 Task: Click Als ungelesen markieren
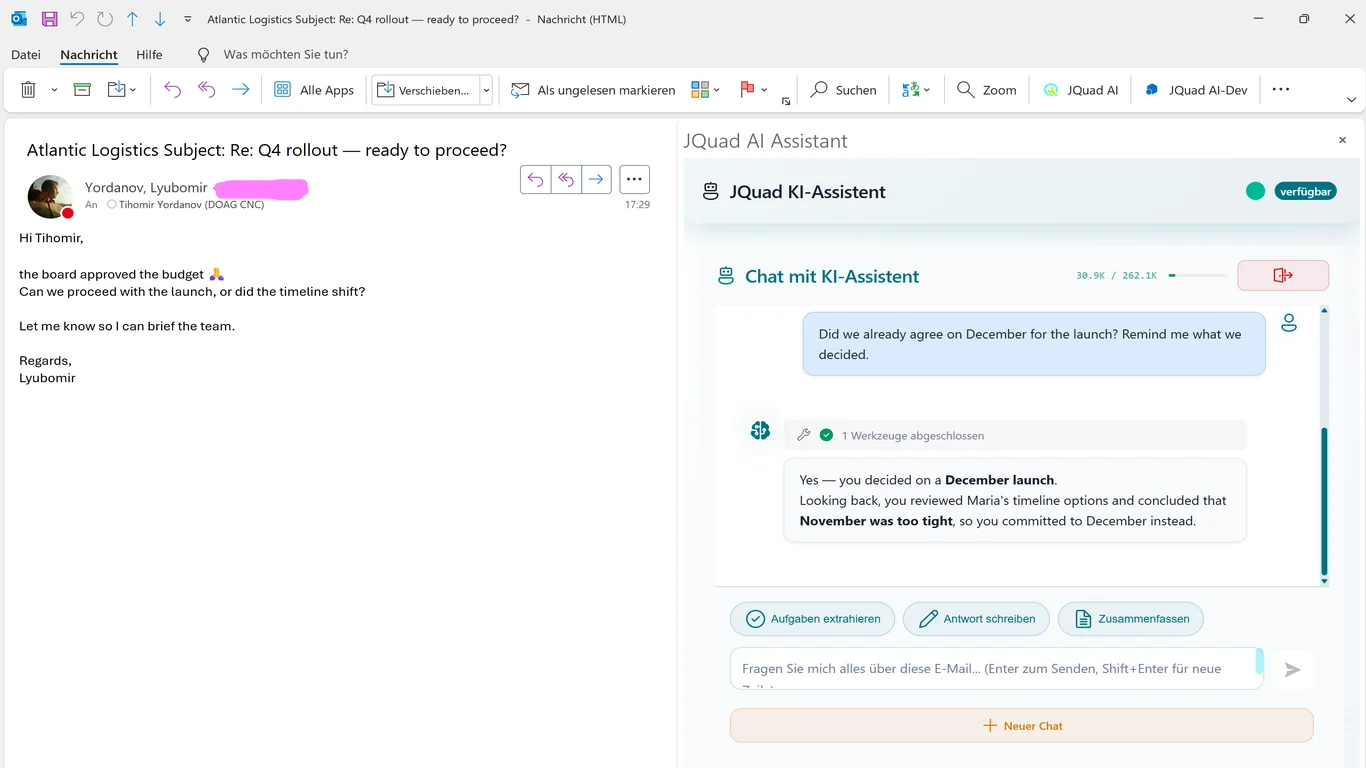coord(593,90)
